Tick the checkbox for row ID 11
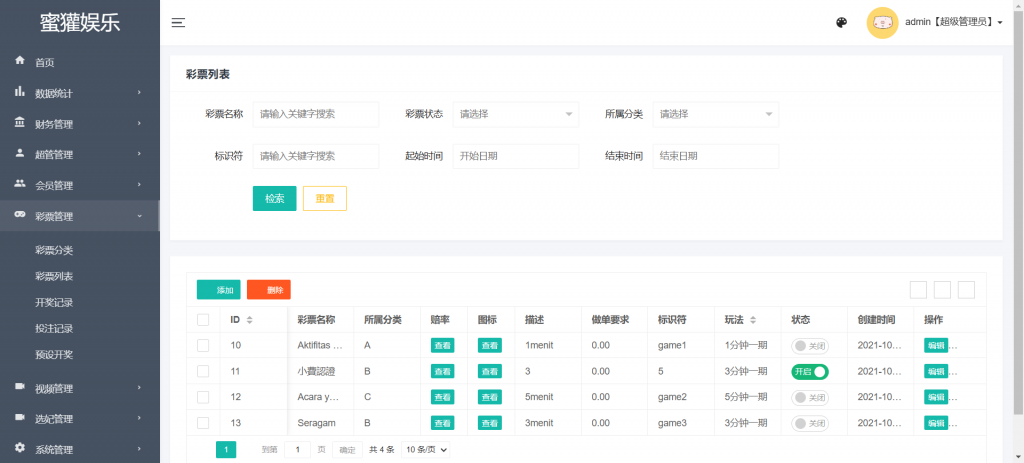 [203, 371]
